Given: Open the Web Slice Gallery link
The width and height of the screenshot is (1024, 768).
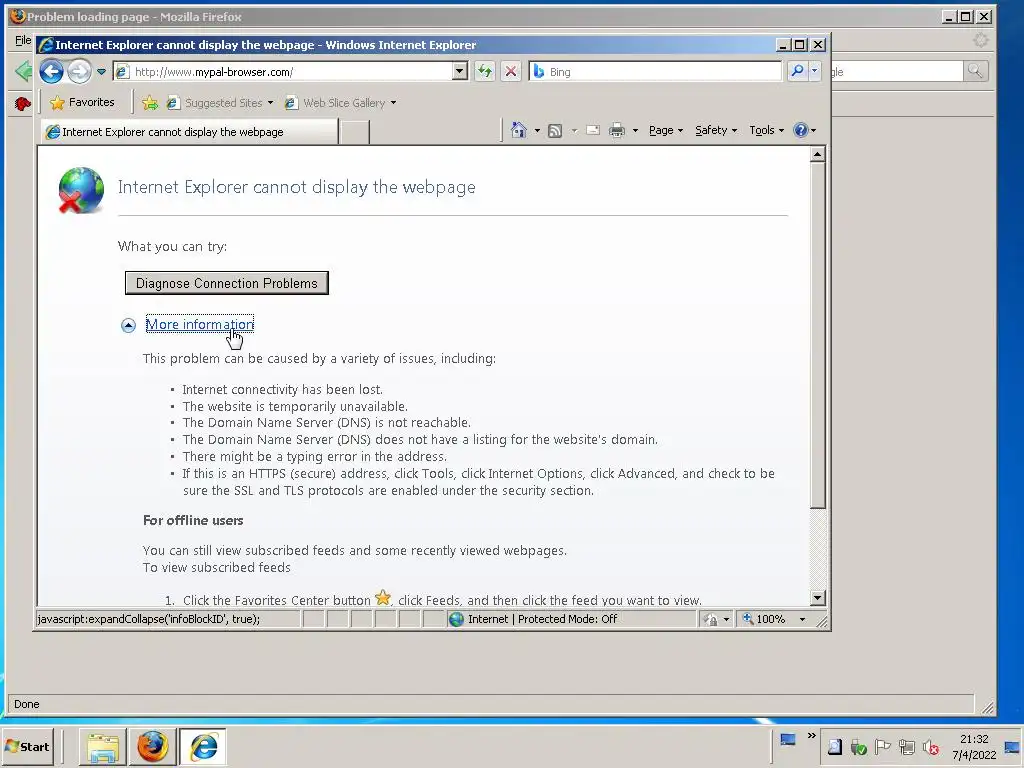Looking at the screenshot, I should [x=340, y=103].
